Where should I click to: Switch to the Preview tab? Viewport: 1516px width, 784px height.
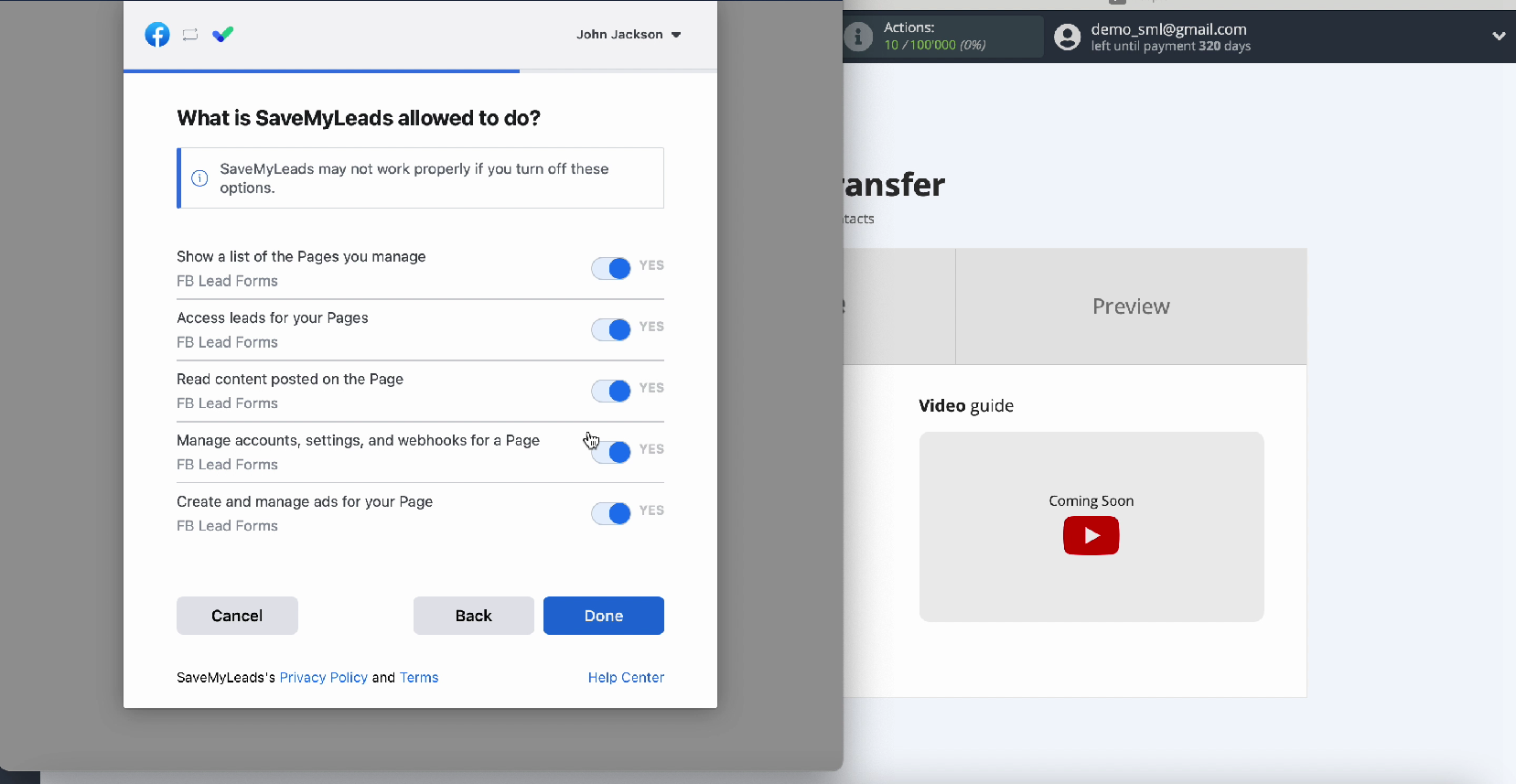point(1131,306)
